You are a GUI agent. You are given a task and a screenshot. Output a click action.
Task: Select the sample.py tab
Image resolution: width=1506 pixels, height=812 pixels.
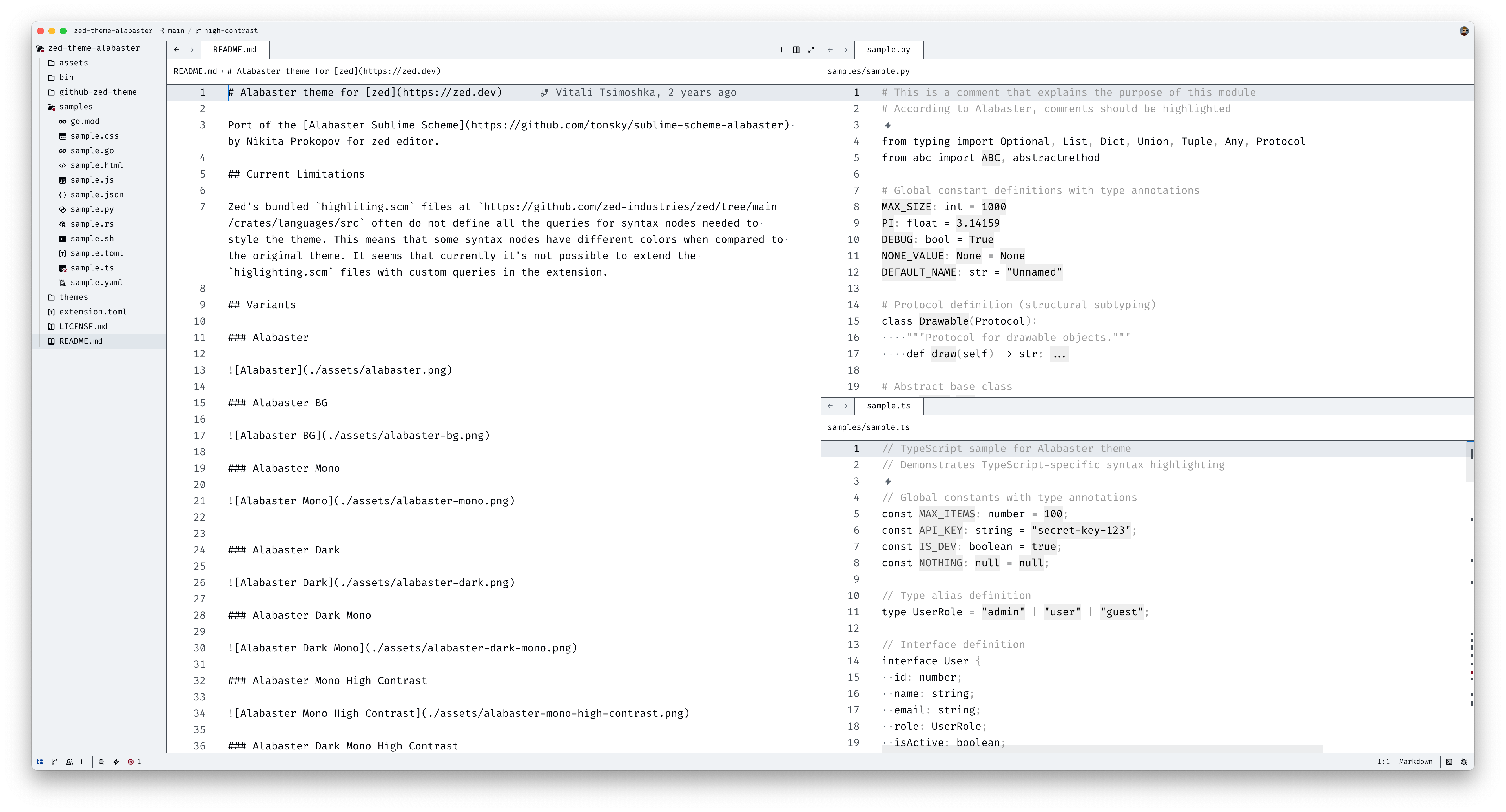889,50
